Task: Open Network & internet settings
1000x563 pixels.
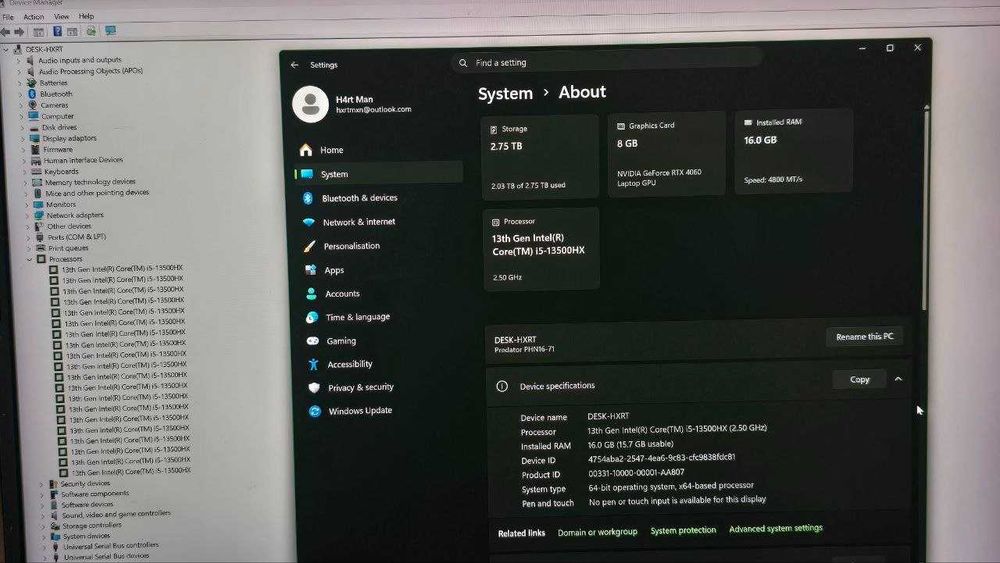Action: (x=358, y=222)
